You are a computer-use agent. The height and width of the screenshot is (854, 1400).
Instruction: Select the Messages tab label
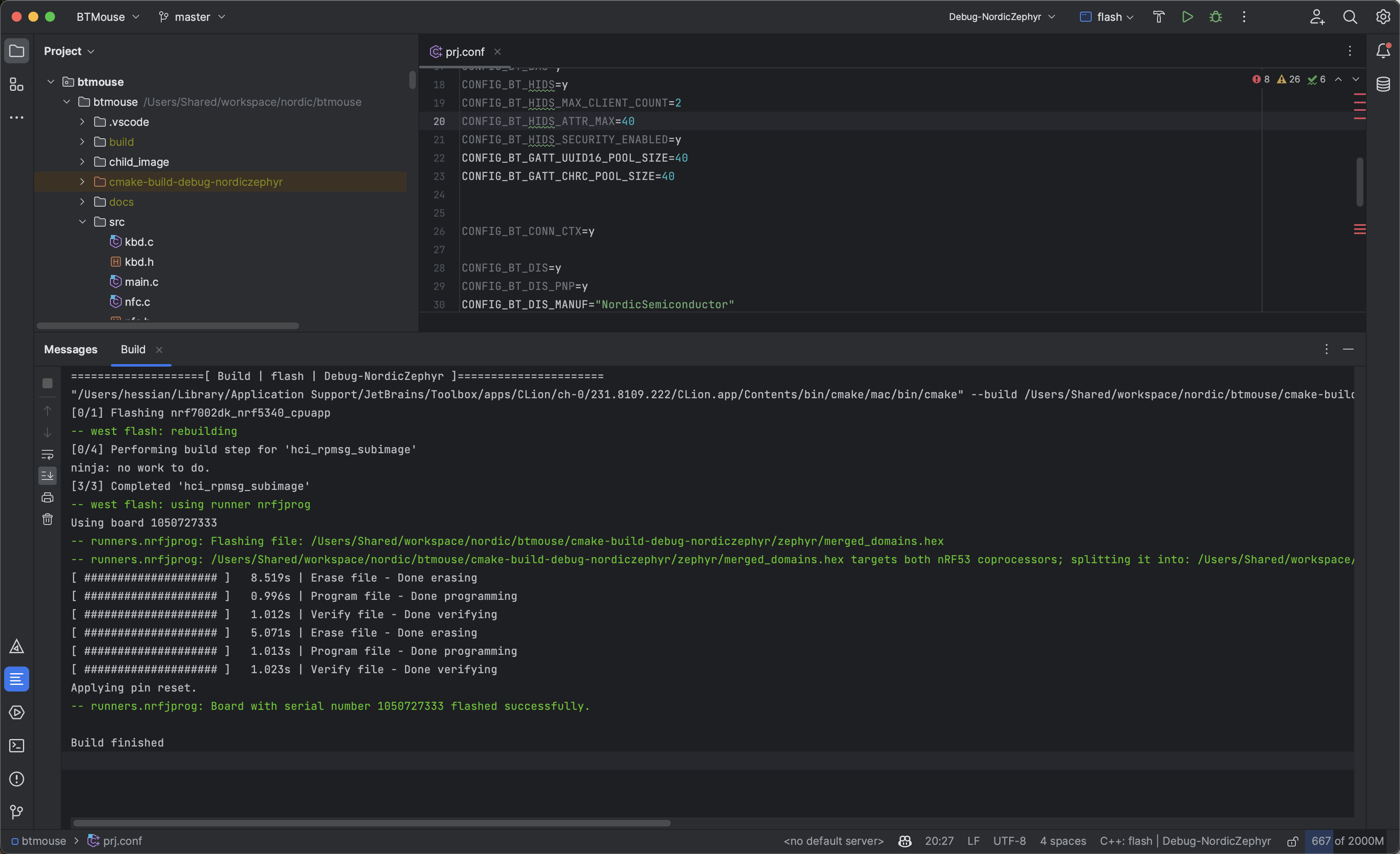point(70,350)
